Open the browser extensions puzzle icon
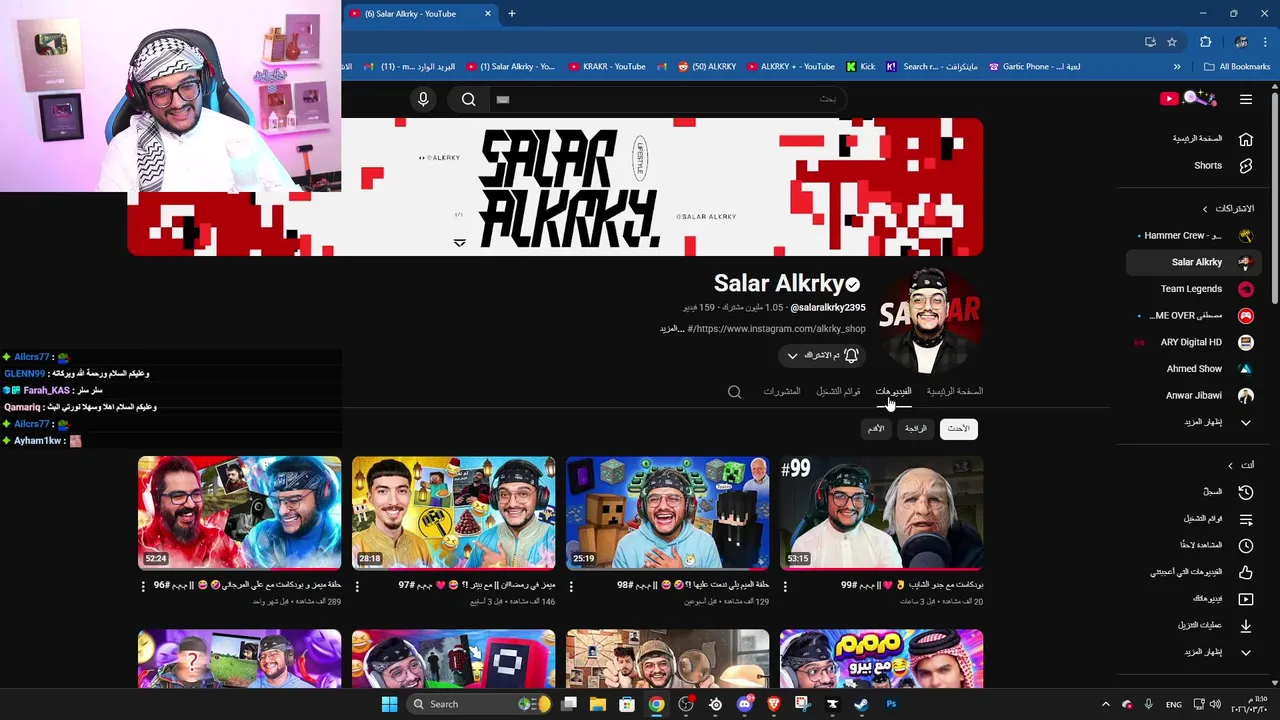This screenshot has width=1280, height=720. [1205, 42]
